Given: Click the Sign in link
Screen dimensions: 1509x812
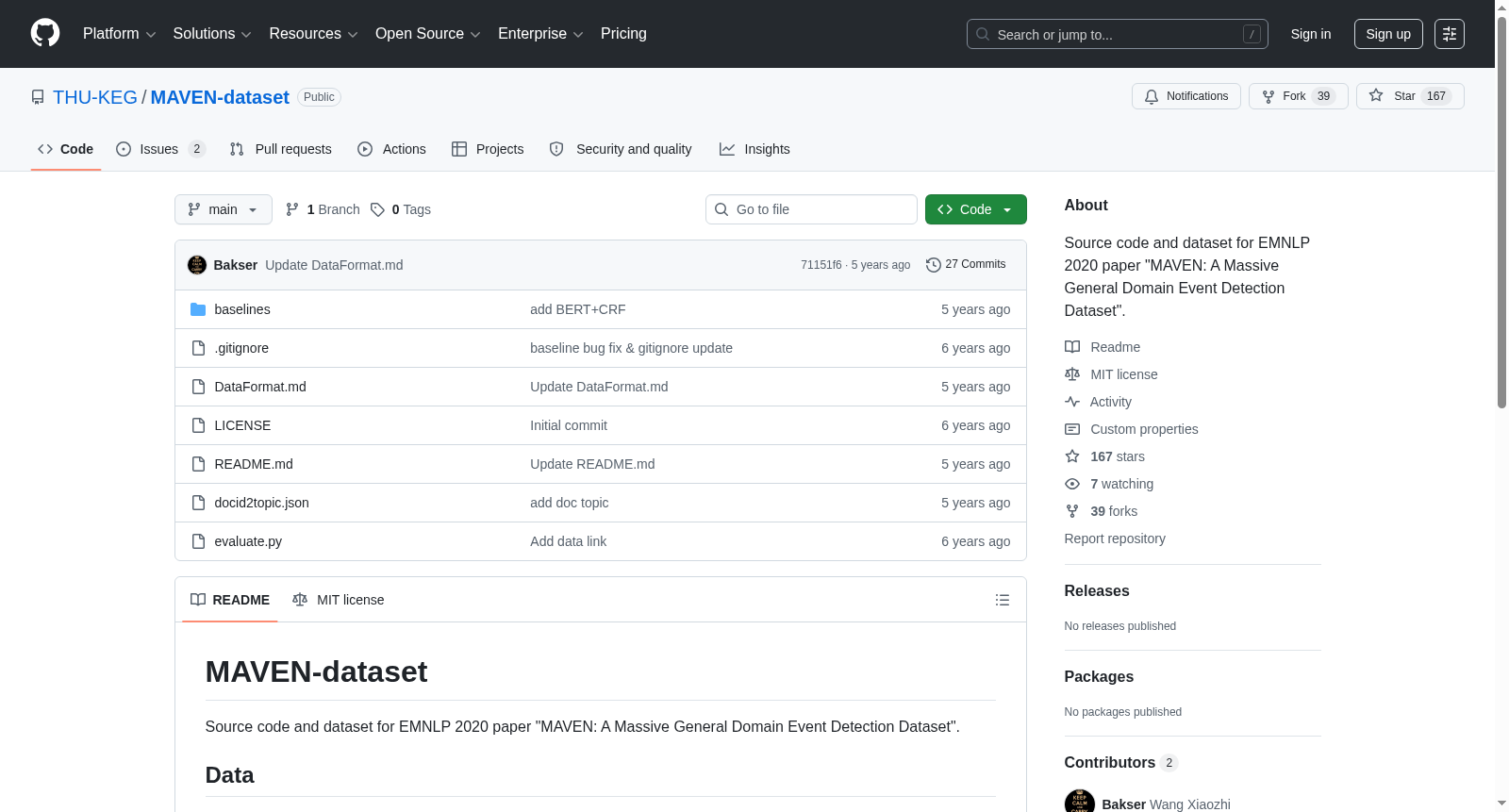Looking at the screenshot, I should (x=1311, y=34).
